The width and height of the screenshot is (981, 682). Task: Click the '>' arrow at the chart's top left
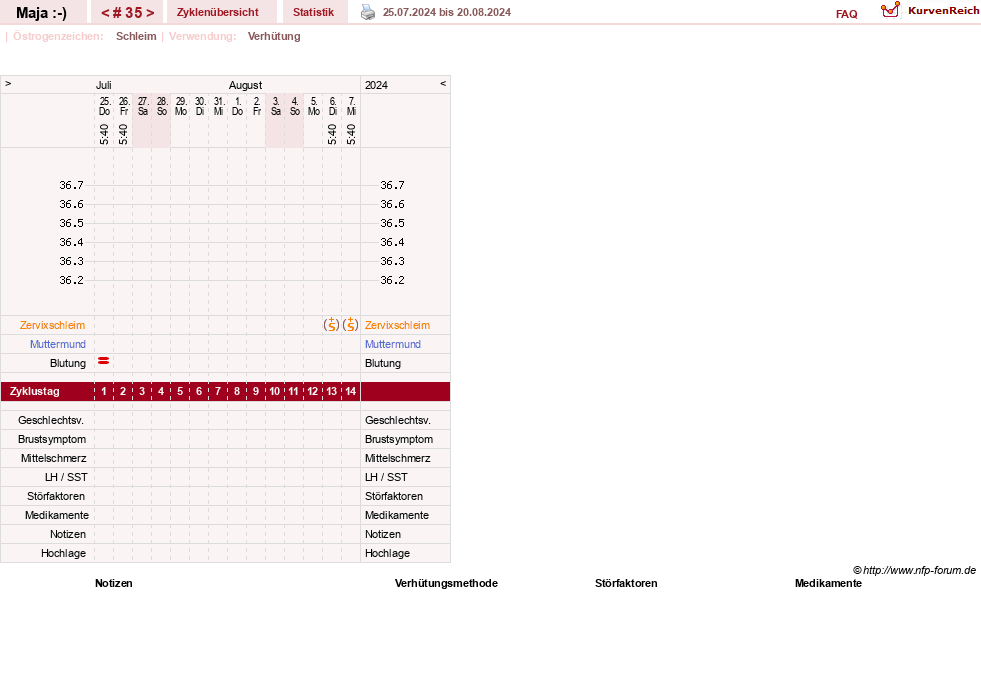pos(8,83)
